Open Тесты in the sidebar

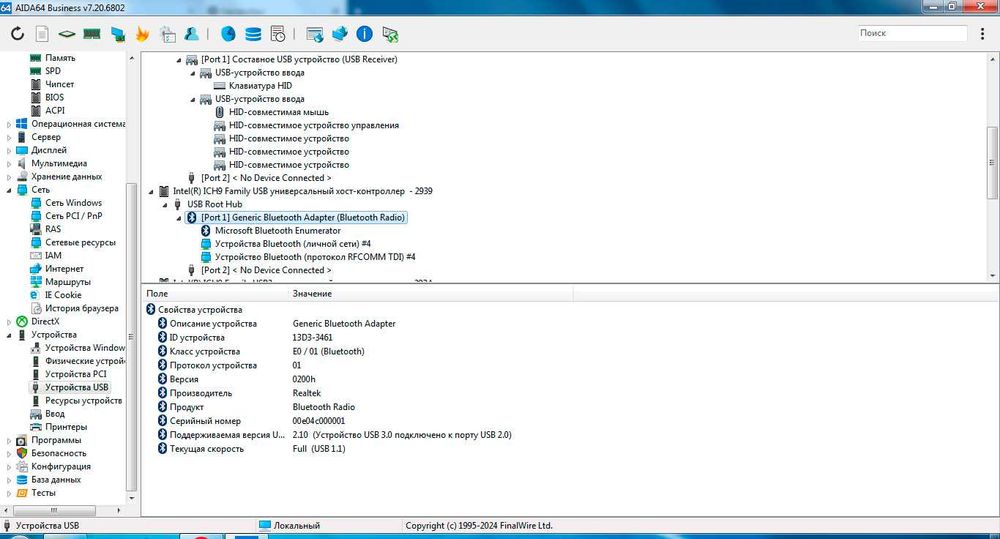coord(43,492)
